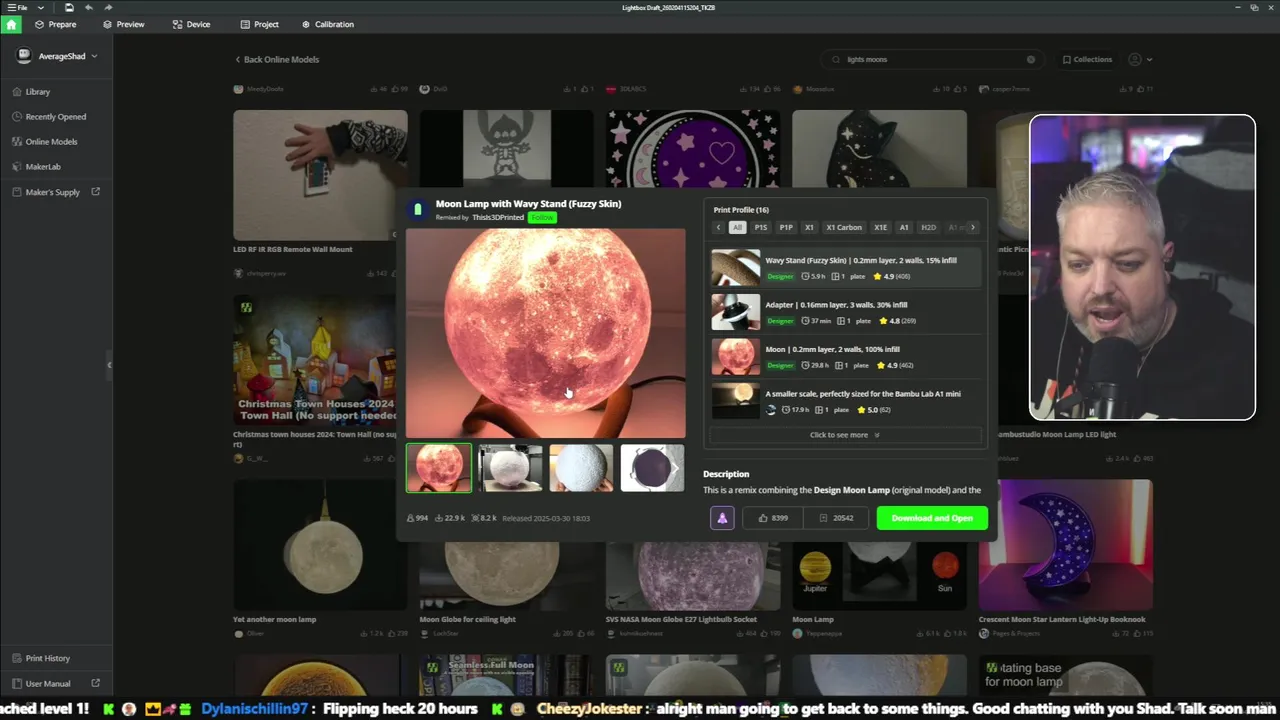
Task: Like the model with 8399 thumbs-up
Action: point(773,518)
